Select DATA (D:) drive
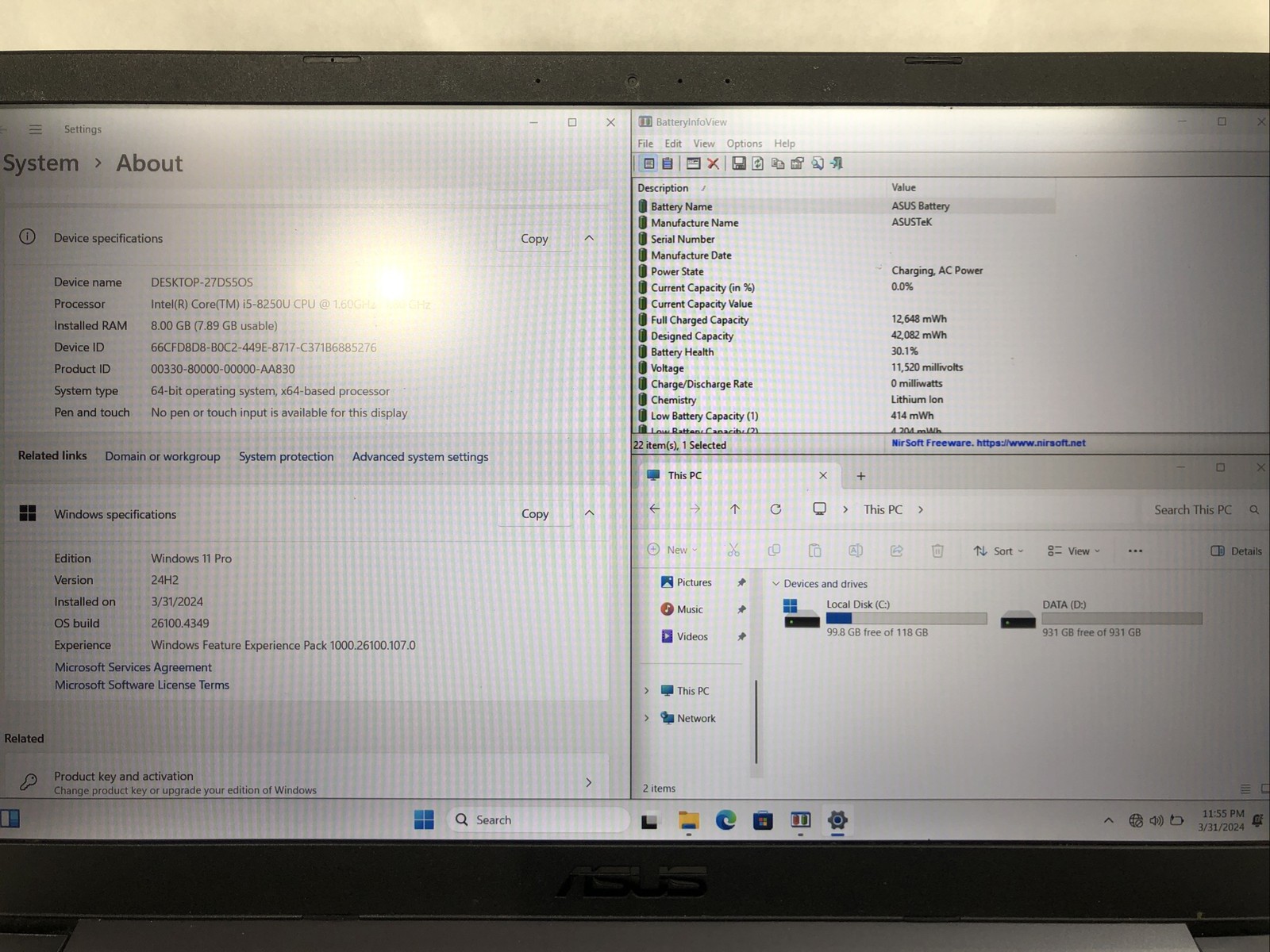1270x952 pixels. (x=1101, y=618)
